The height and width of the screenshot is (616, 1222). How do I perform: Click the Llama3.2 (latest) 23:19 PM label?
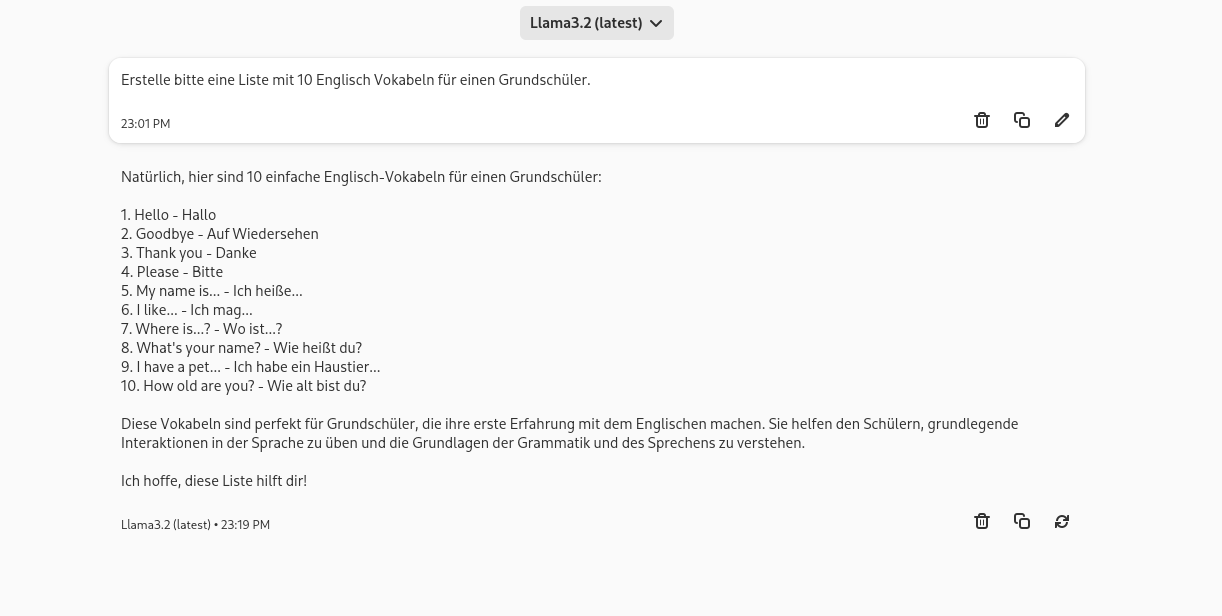tap(195, 525)
